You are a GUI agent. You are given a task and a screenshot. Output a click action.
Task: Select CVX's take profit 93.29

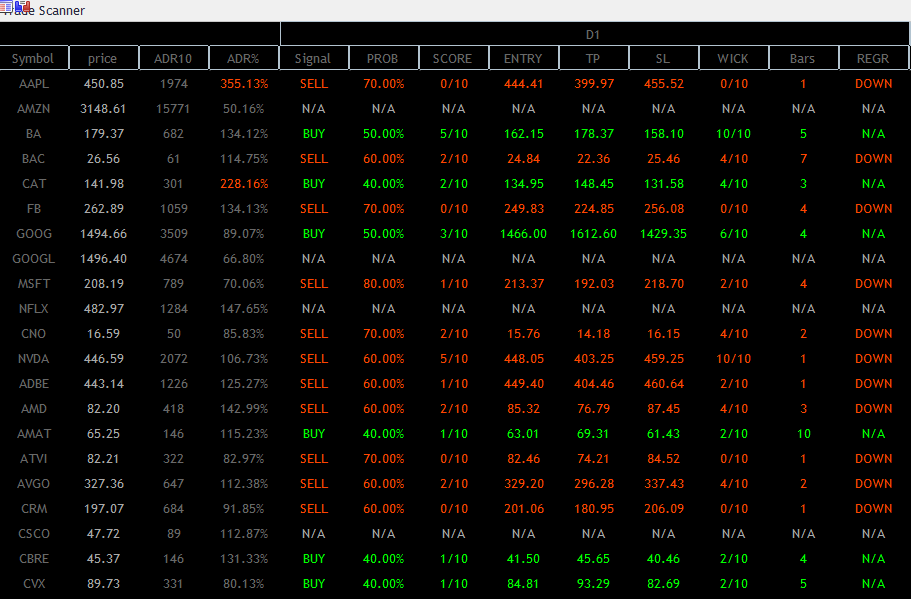click(593, 583)
